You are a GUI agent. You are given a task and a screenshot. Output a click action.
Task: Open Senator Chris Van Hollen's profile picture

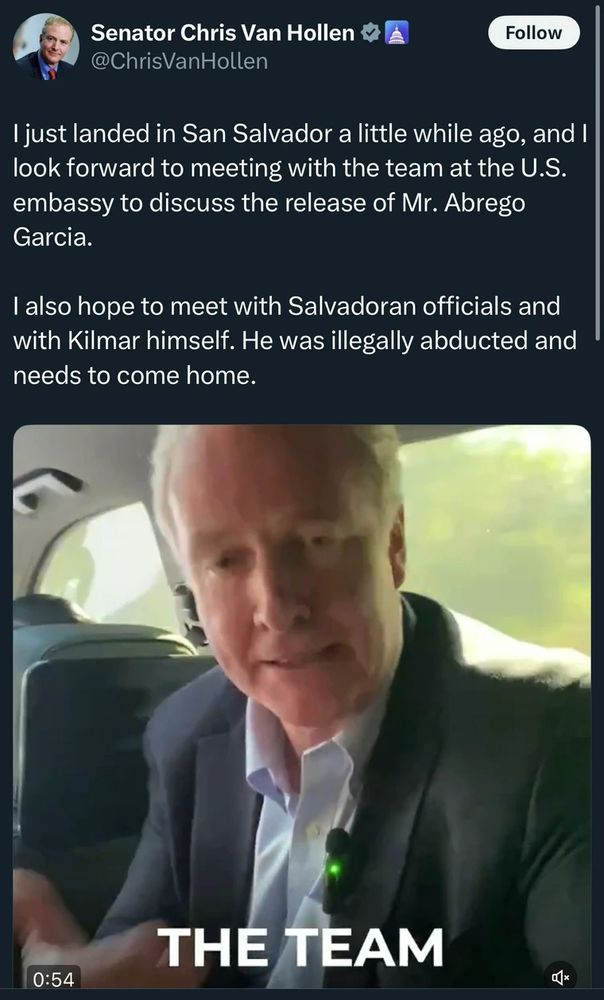click(46, 47)
